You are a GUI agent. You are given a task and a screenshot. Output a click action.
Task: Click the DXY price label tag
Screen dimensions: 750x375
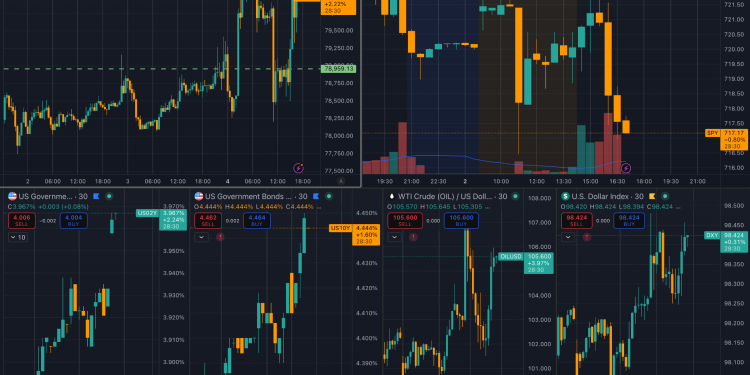[712, 235]
